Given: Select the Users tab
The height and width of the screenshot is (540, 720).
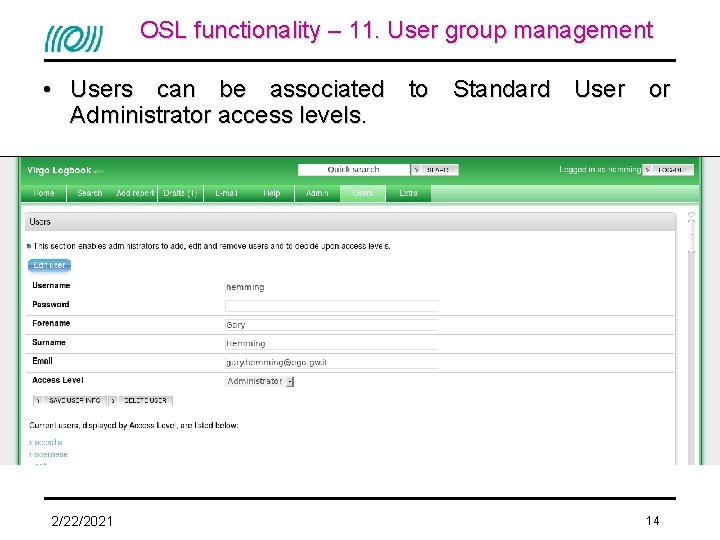Looking at the screenshot, I should tap(363, 193).
